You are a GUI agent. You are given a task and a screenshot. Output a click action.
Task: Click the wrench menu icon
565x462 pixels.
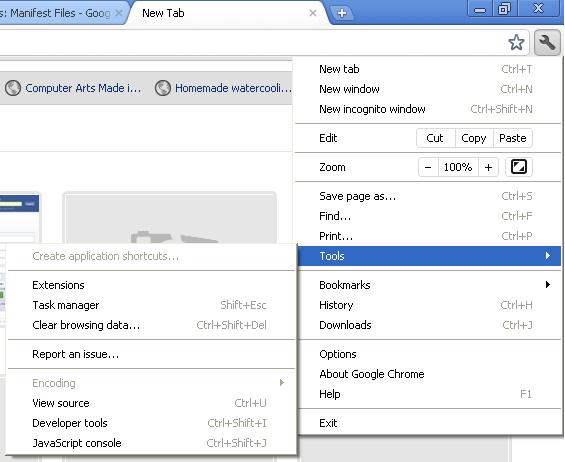coord(547,42)
